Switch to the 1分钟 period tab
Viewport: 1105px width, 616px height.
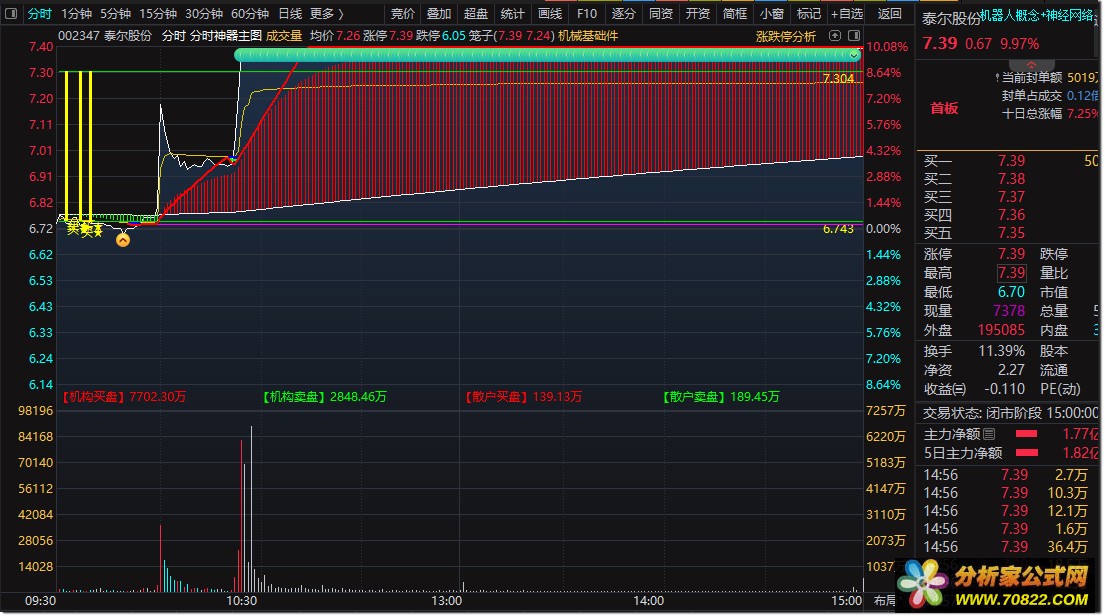click(x=76, y=13)
